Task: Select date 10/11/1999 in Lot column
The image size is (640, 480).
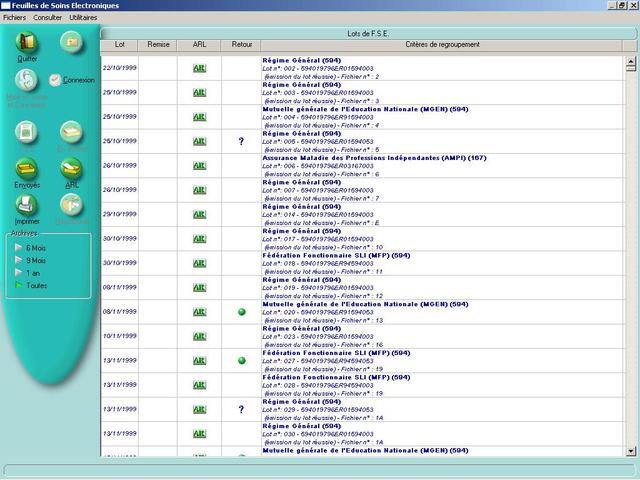Action: [120, 336]
